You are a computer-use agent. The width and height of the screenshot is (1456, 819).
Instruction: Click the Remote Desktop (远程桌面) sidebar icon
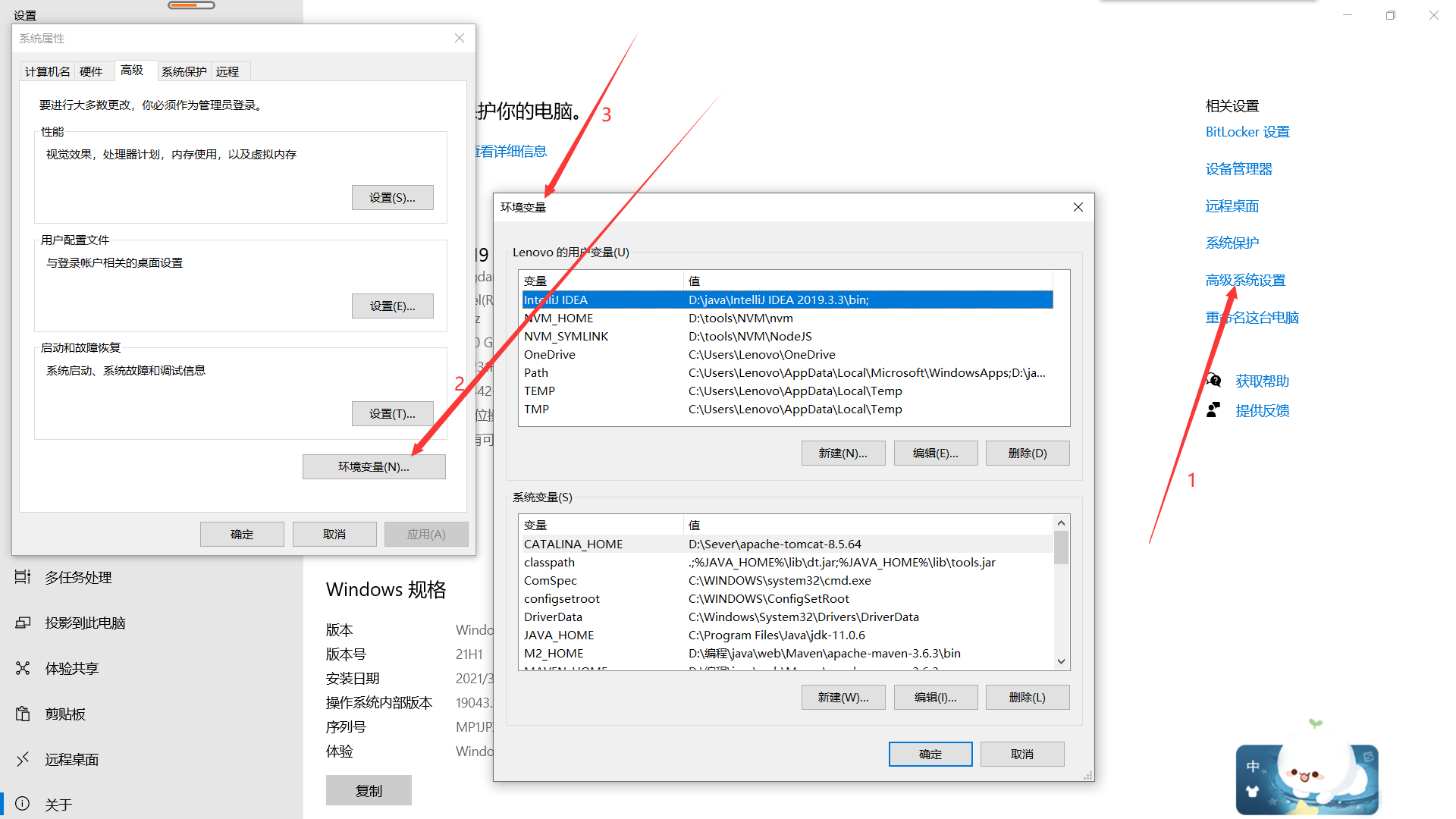point(23,759)
